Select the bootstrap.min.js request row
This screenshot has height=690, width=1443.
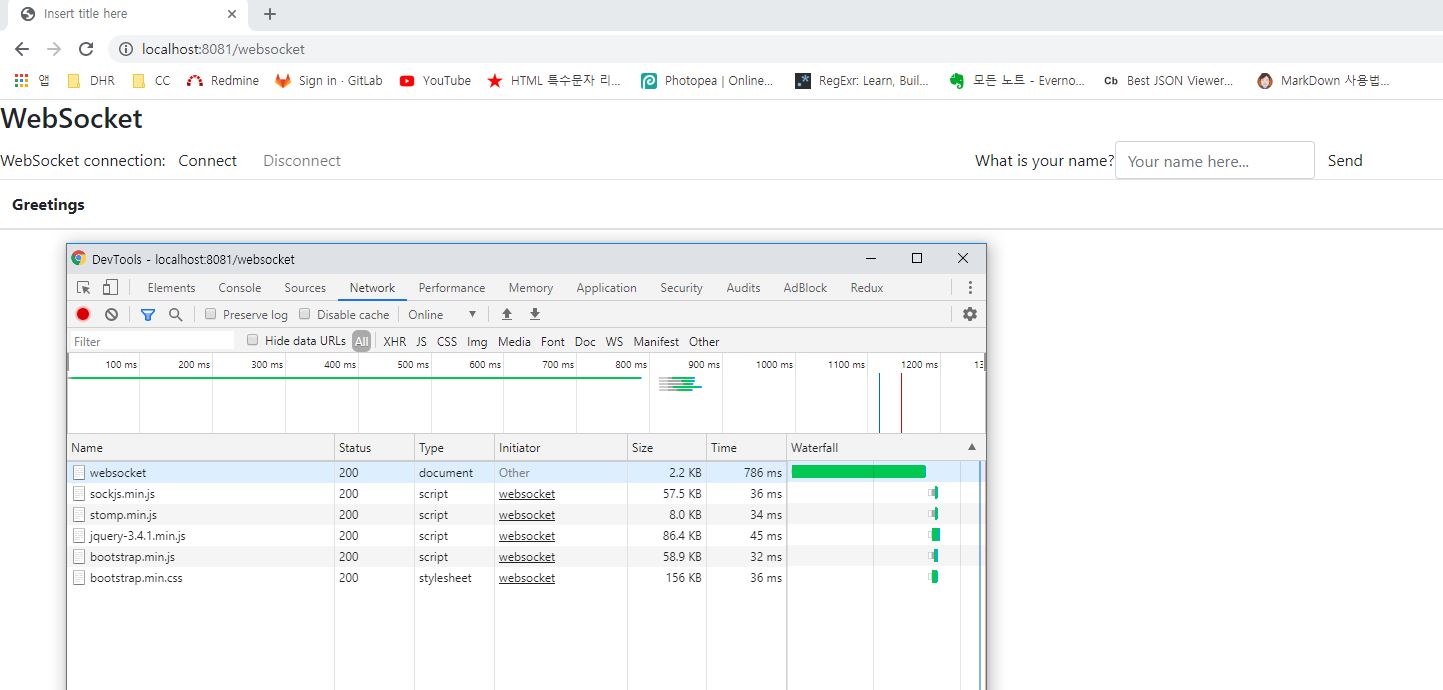tap(526, 557)
